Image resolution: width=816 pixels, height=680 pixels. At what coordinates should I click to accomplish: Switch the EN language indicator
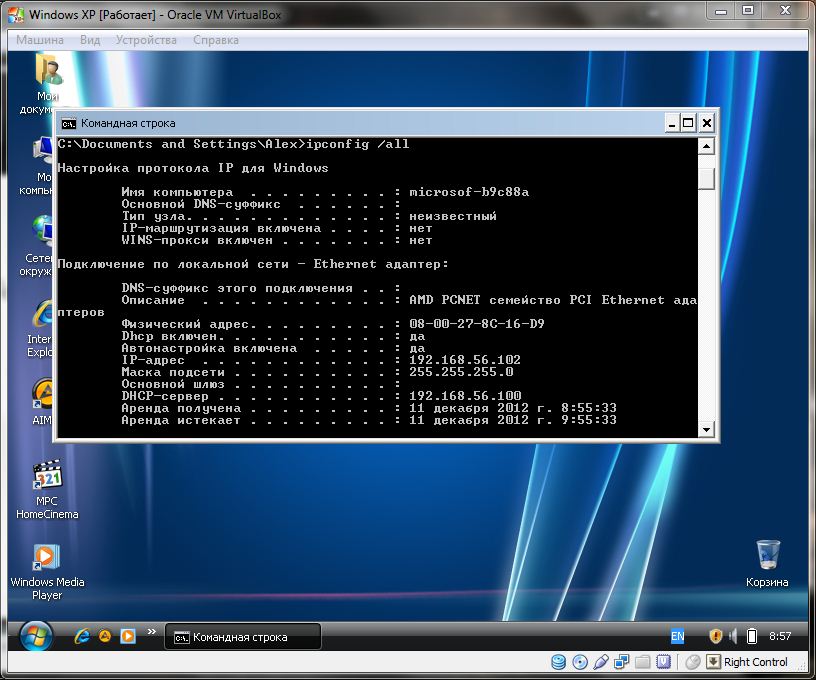coord(678,636)
